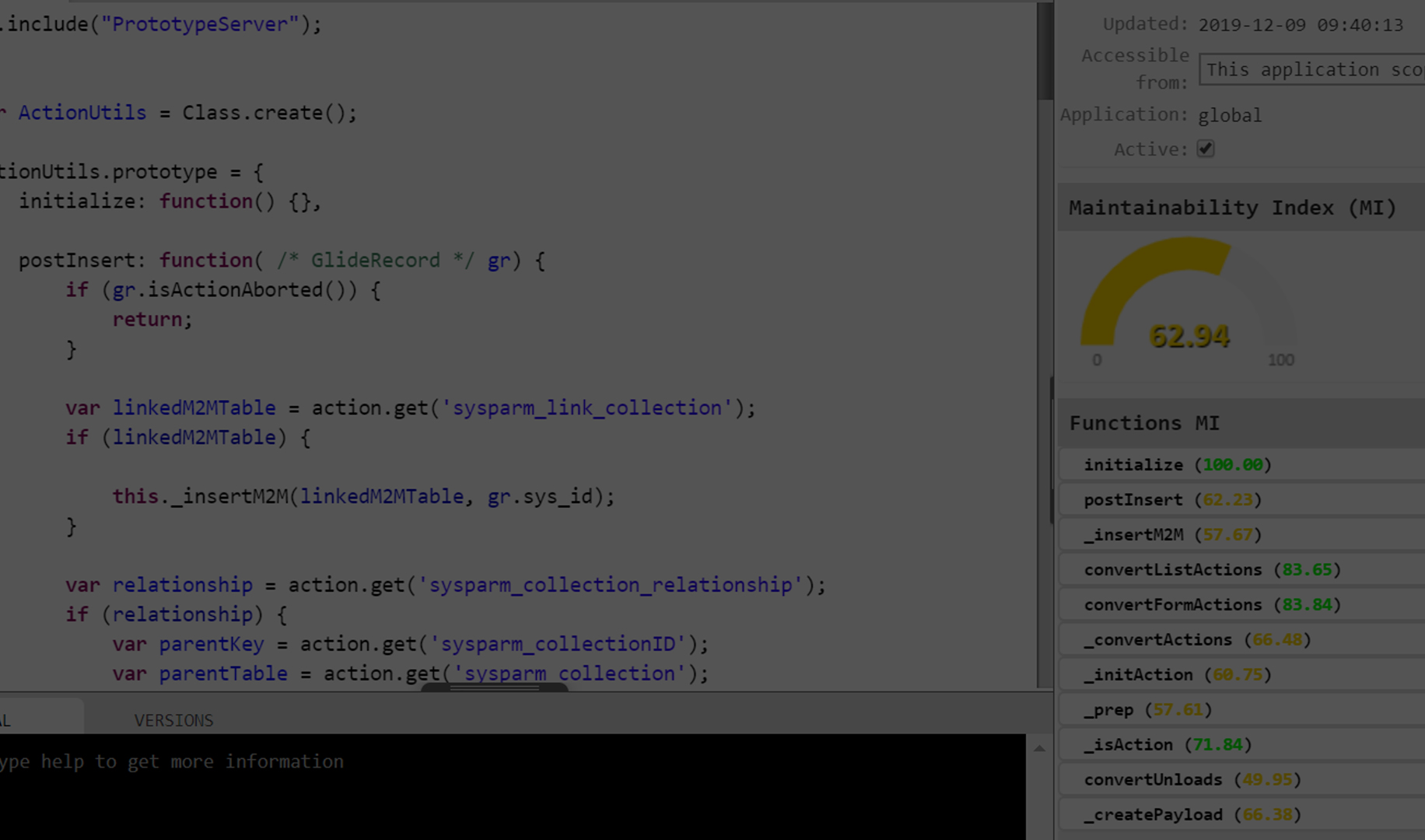
Task: Open convertUnloads function entry
Action: coord(1192,779)
